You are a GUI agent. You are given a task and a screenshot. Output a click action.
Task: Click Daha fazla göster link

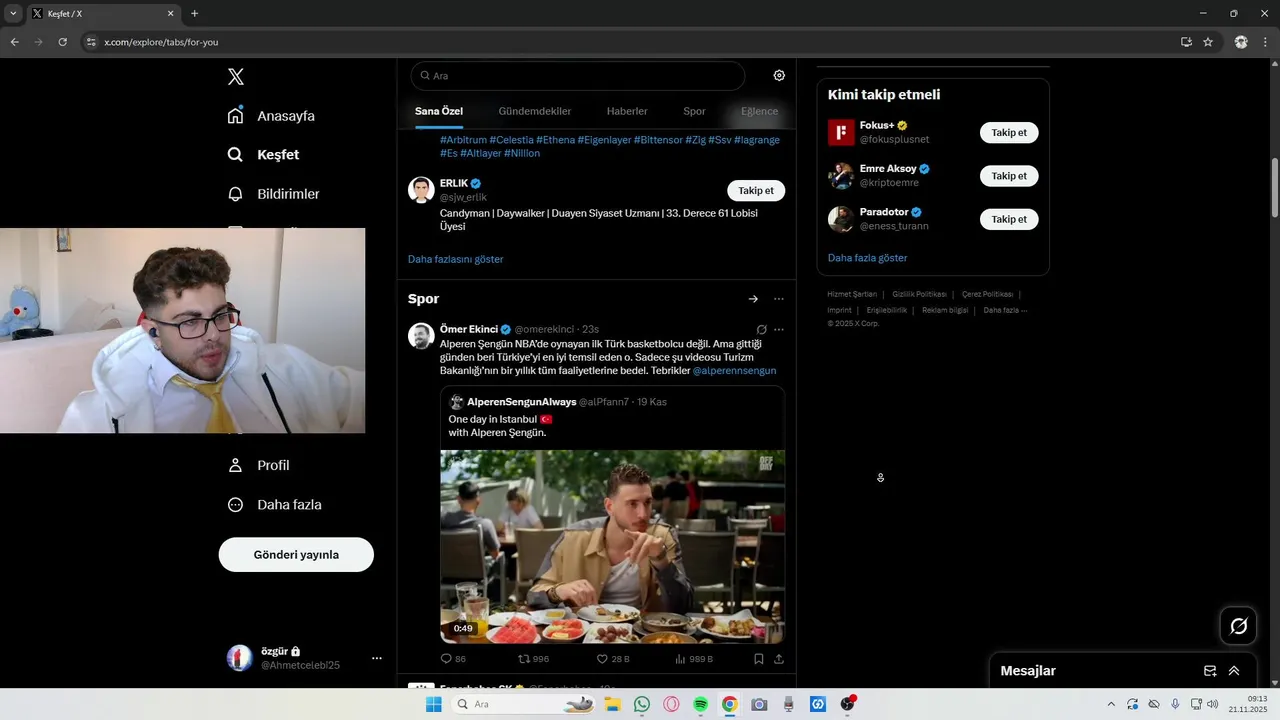pyautogui.click(x=867, y=258)
